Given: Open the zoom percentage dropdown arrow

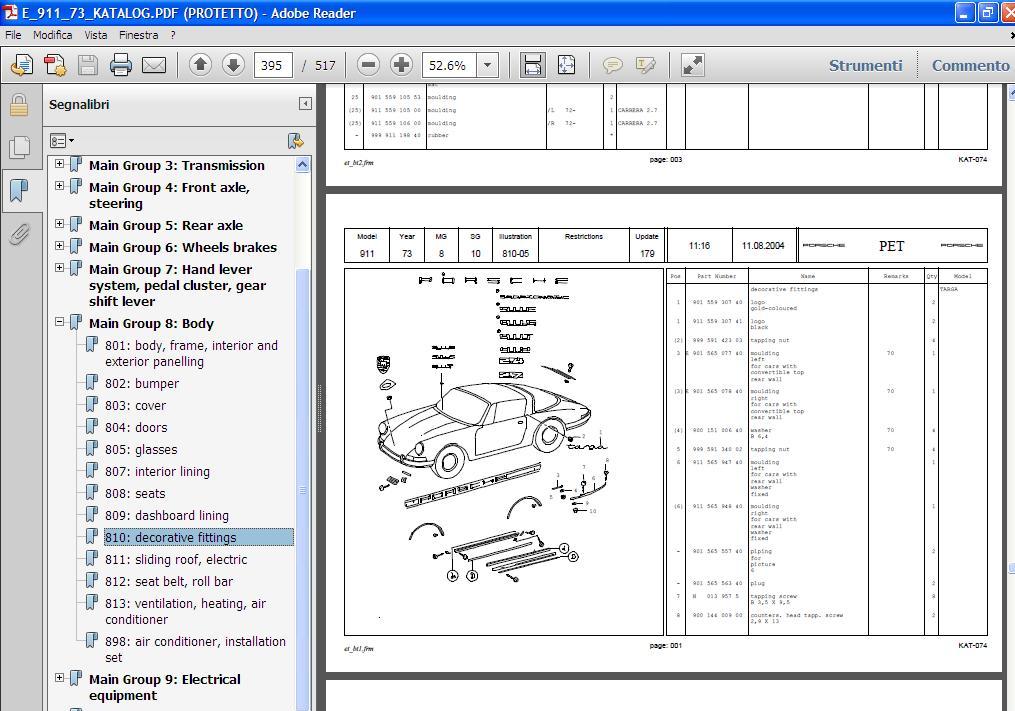Looking at the screenshot, I should 487,65.
